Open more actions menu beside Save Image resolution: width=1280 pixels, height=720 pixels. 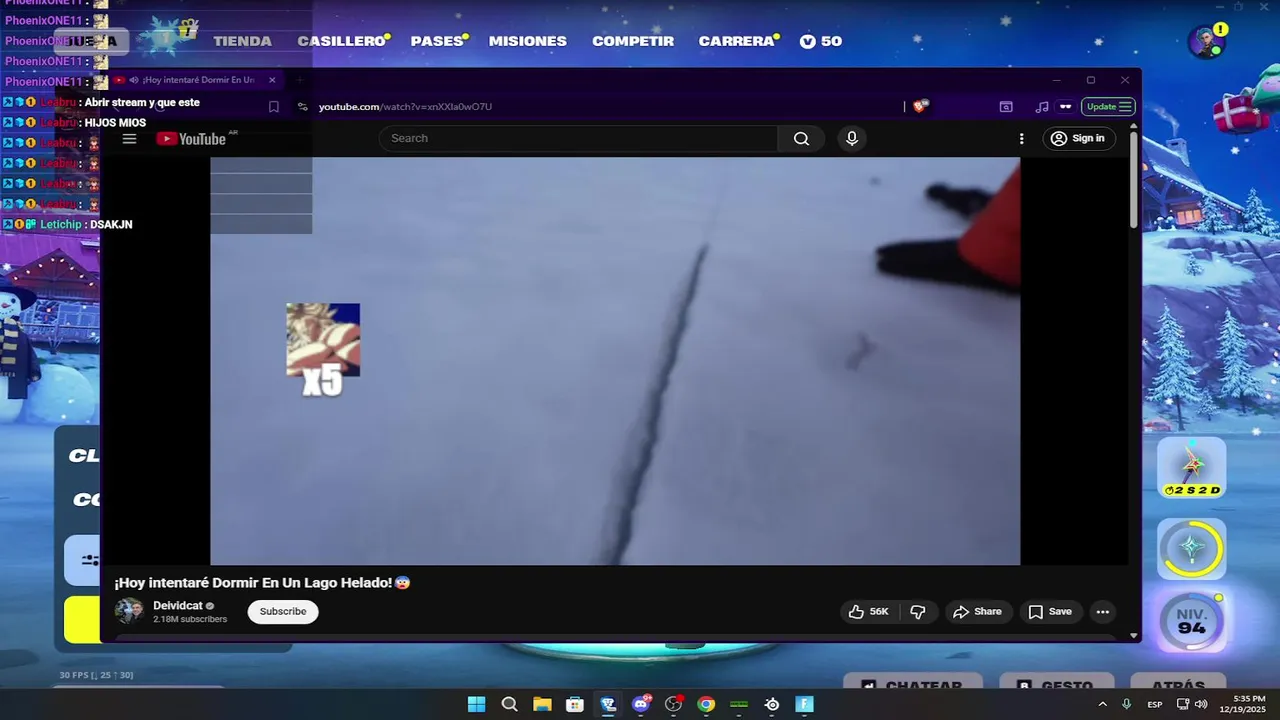(1102, 611)
